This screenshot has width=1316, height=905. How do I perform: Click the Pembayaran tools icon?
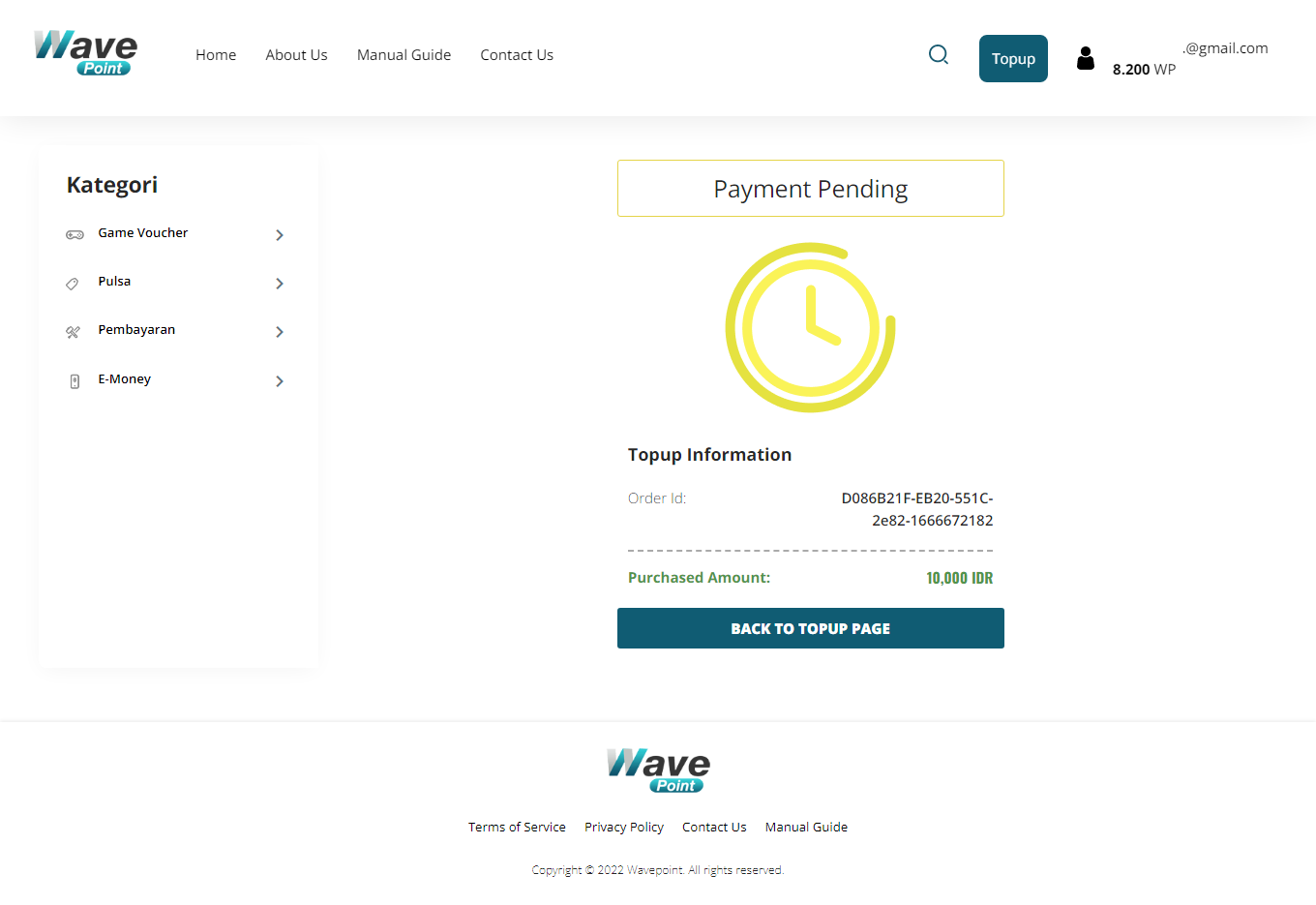click(x=73, y=332)
